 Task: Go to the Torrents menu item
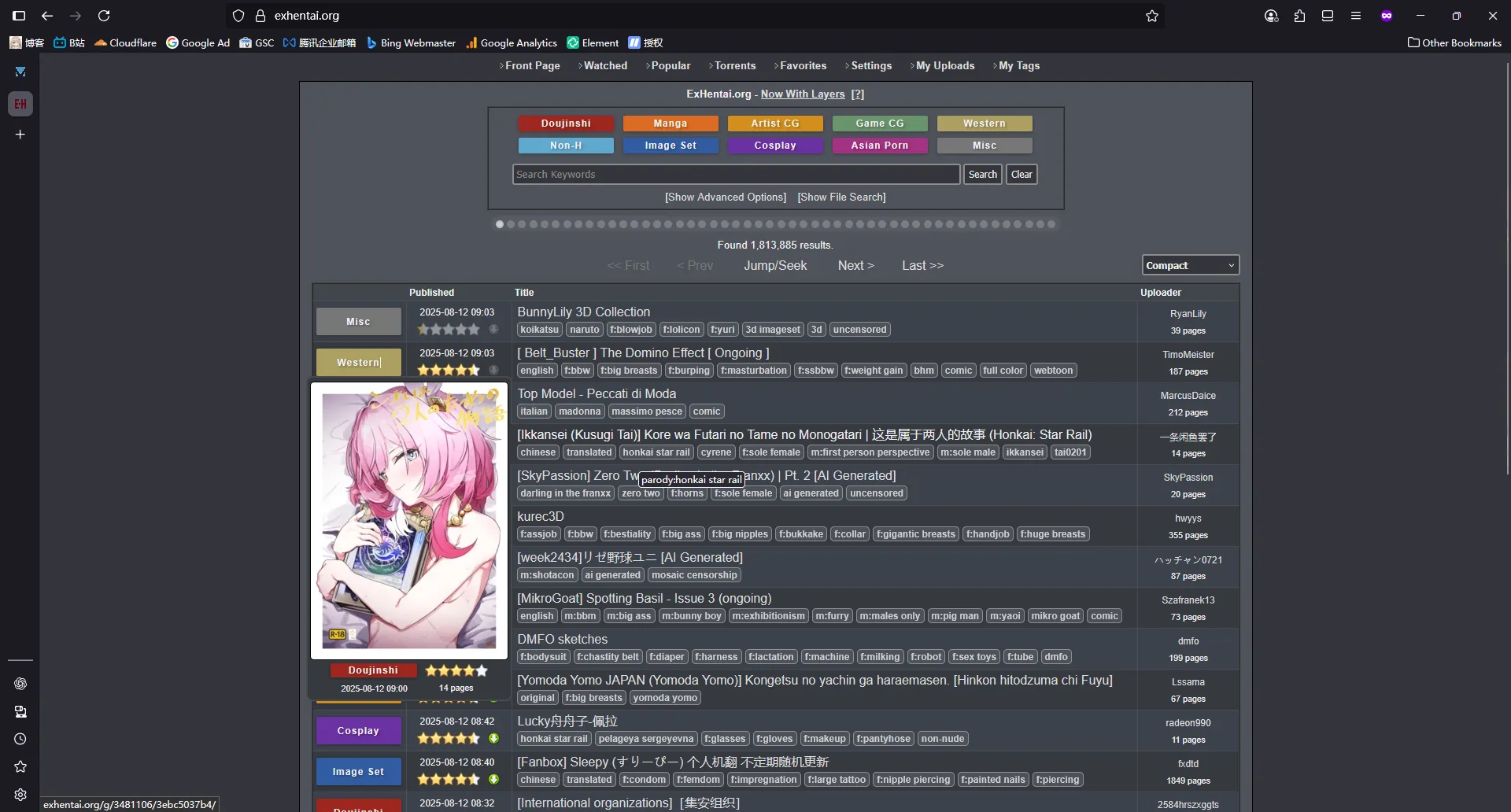pyautogui.click(x=734, y=66)
